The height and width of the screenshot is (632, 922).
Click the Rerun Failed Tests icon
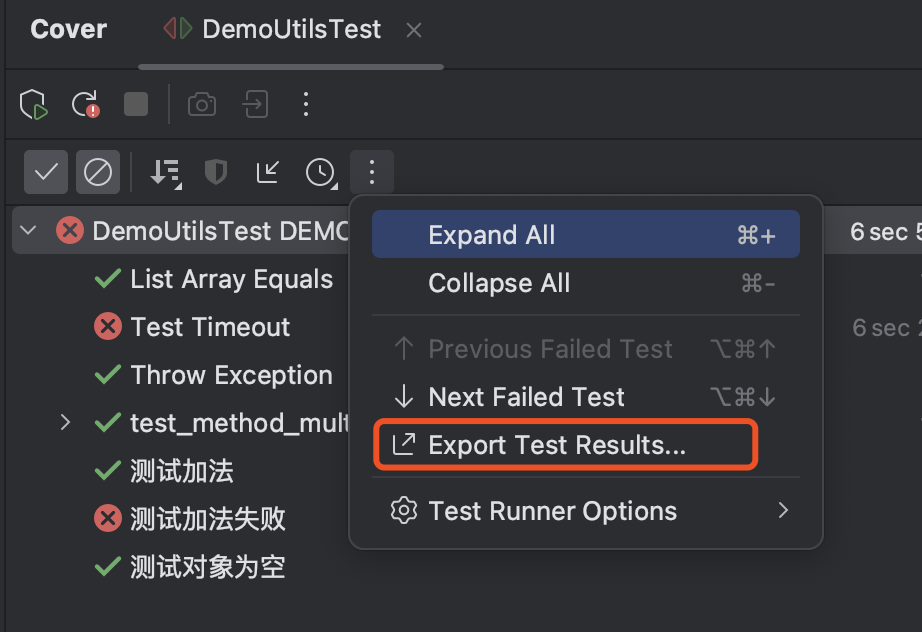85,105
